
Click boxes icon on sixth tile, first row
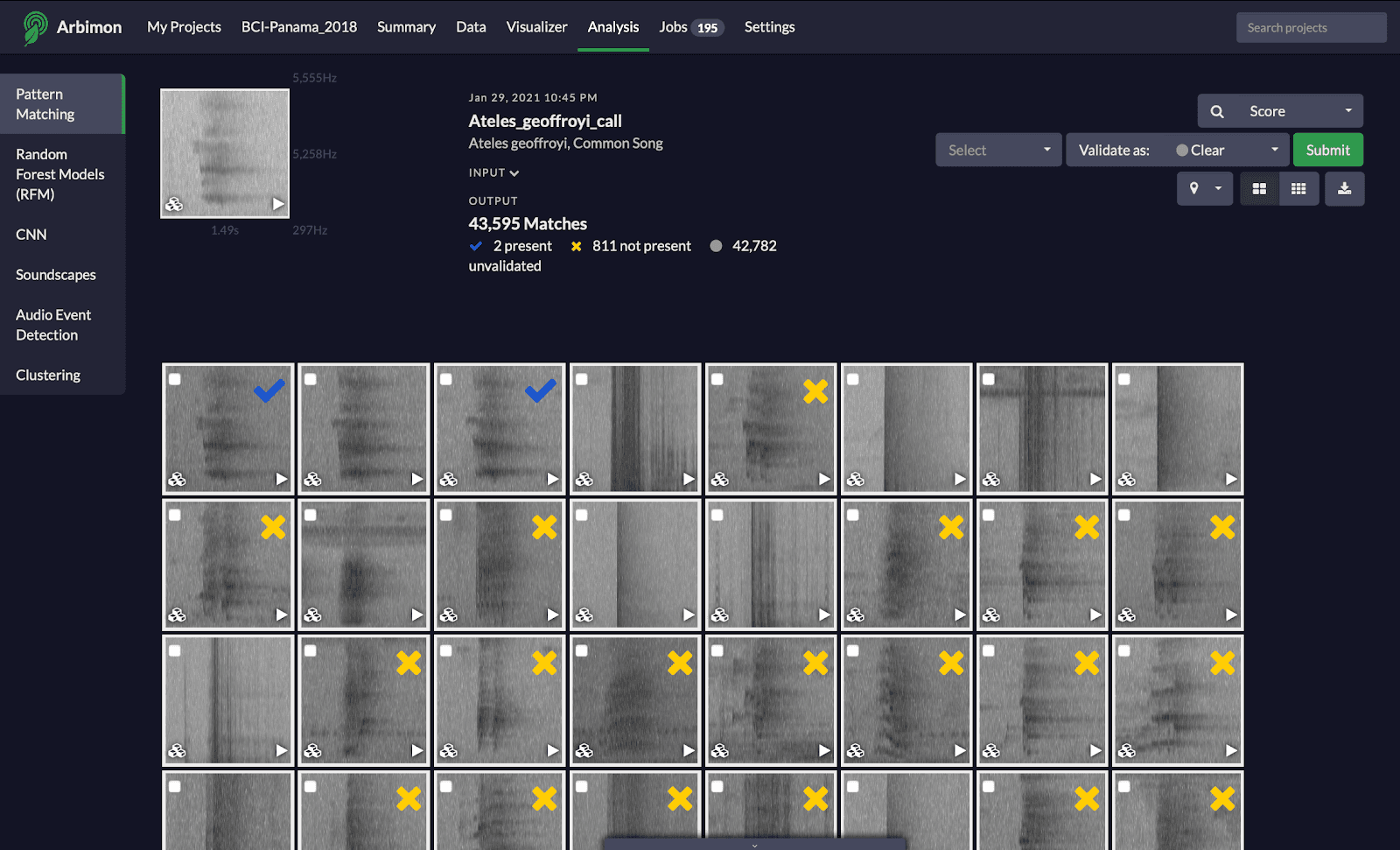coord(856,479)
